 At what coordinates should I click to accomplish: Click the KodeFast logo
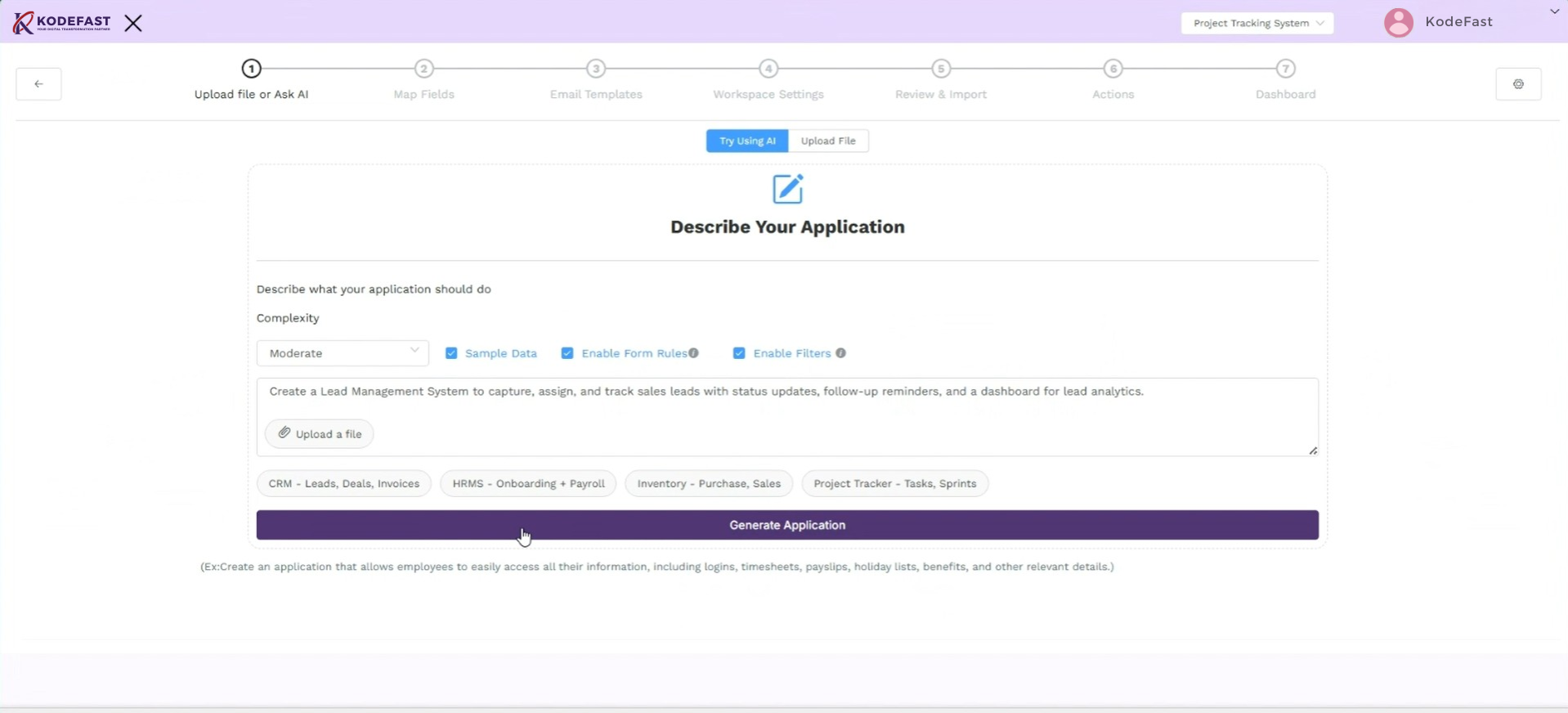(x=62, y=23)
